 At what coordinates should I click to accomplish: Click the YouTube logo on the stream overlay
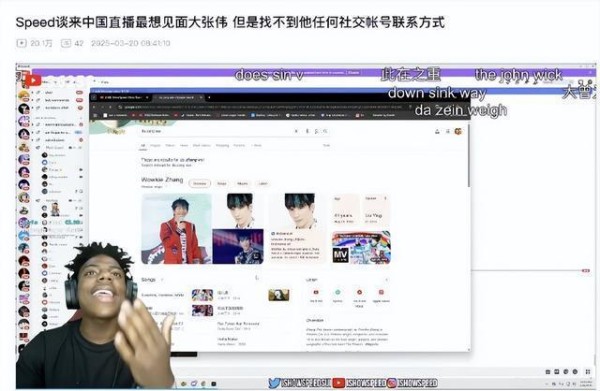pos(34,80)
